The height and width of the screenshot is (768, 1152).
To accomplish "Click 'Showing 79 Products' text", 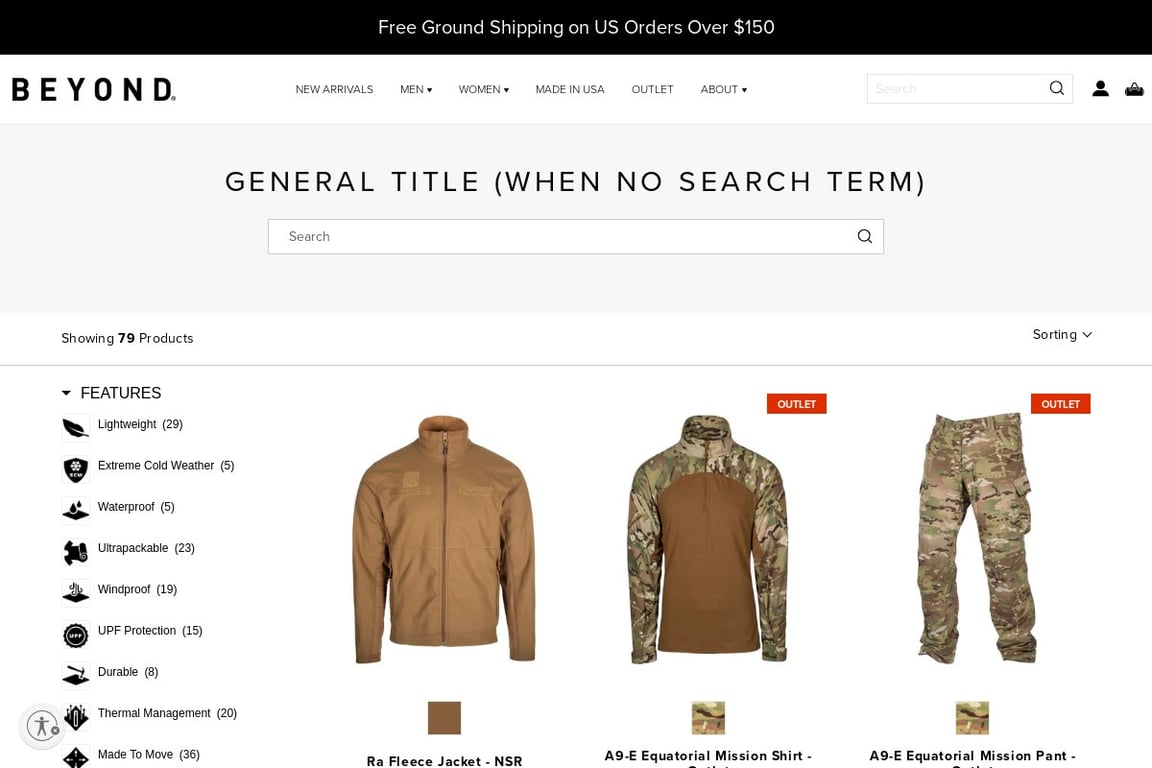I will click(127, 338).
